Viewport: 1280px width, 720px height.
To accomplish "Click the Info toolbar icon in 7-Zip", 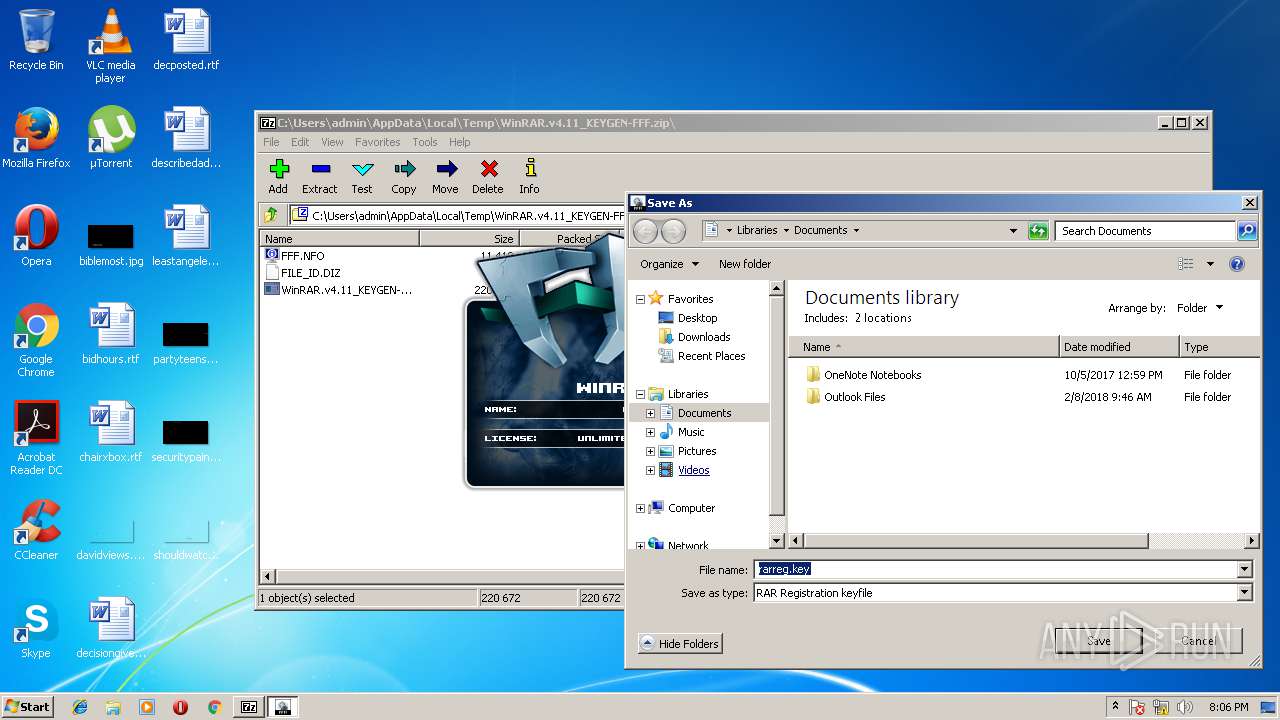I will pyautogui.click(x=530, y=177).
